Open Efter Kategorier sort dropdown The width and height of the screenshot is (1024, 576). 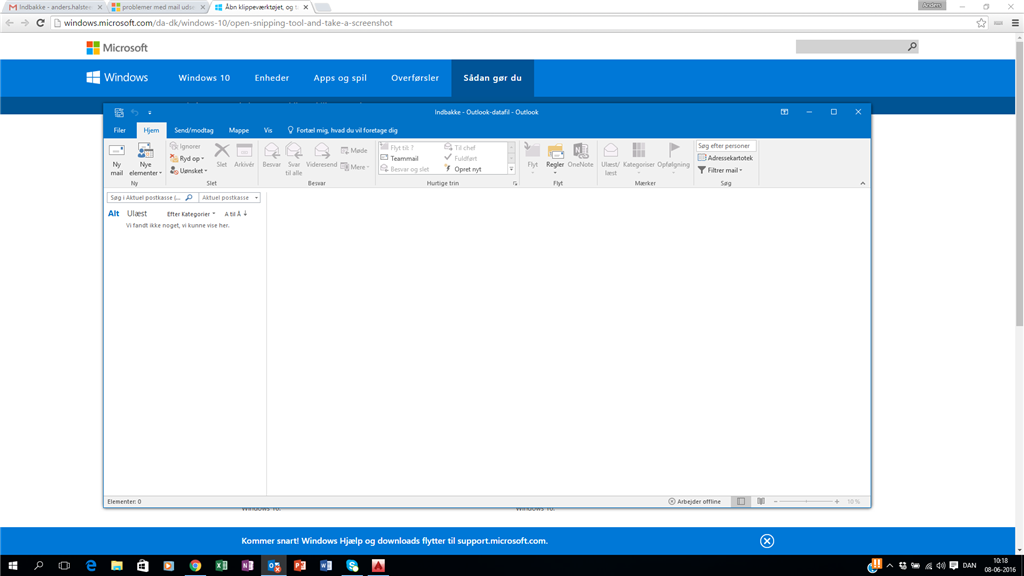191,214
